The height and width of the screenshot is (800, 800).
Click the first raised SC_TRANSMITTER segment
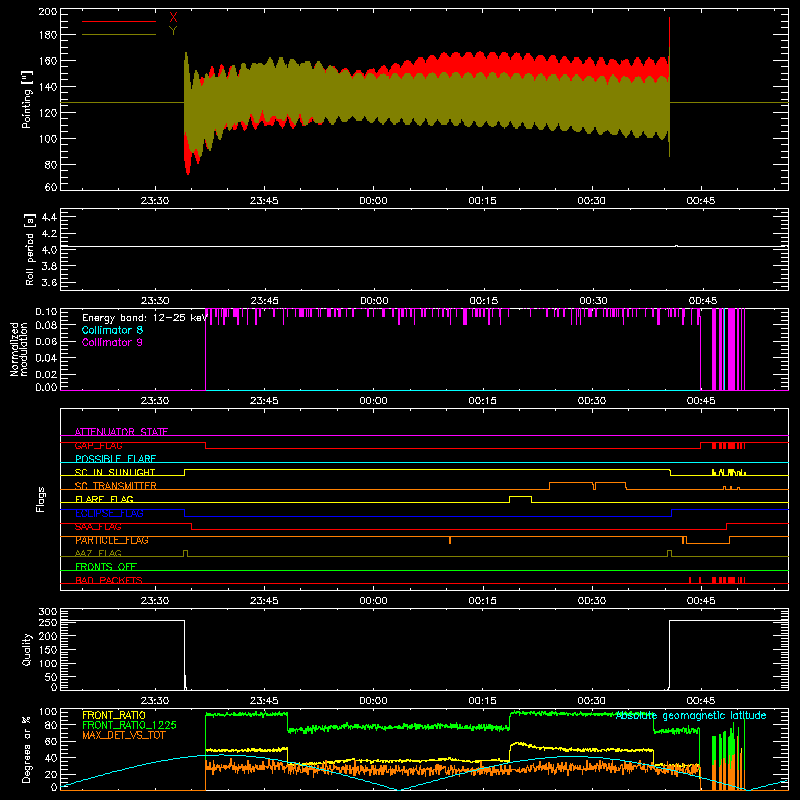(x=571, y=483)
